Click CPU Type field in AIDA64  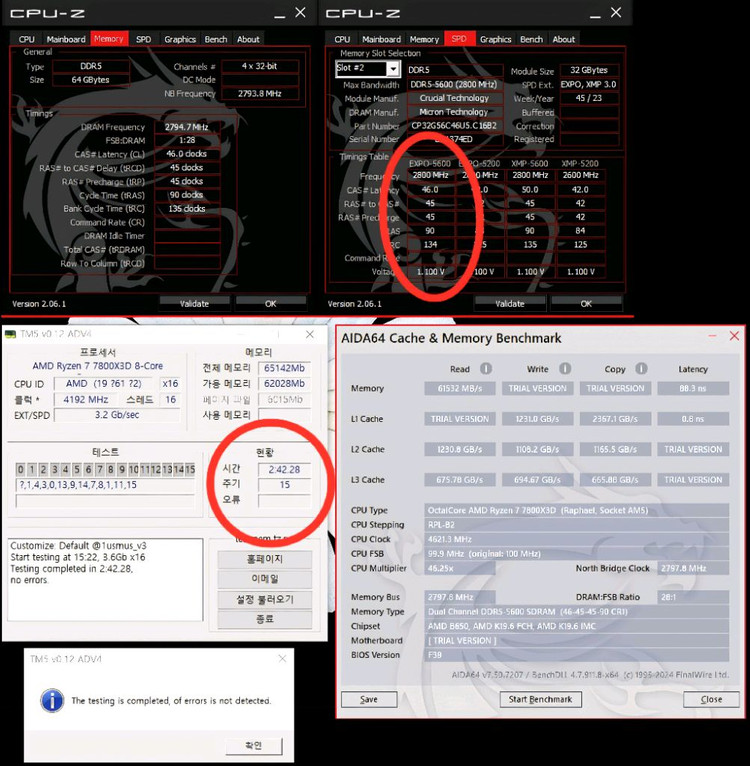pyautogui.click(x=577, y=510)
